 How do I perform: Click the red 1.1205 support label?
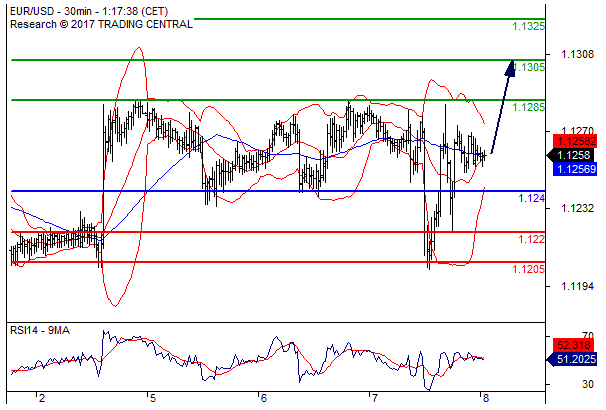coord(528,269)
